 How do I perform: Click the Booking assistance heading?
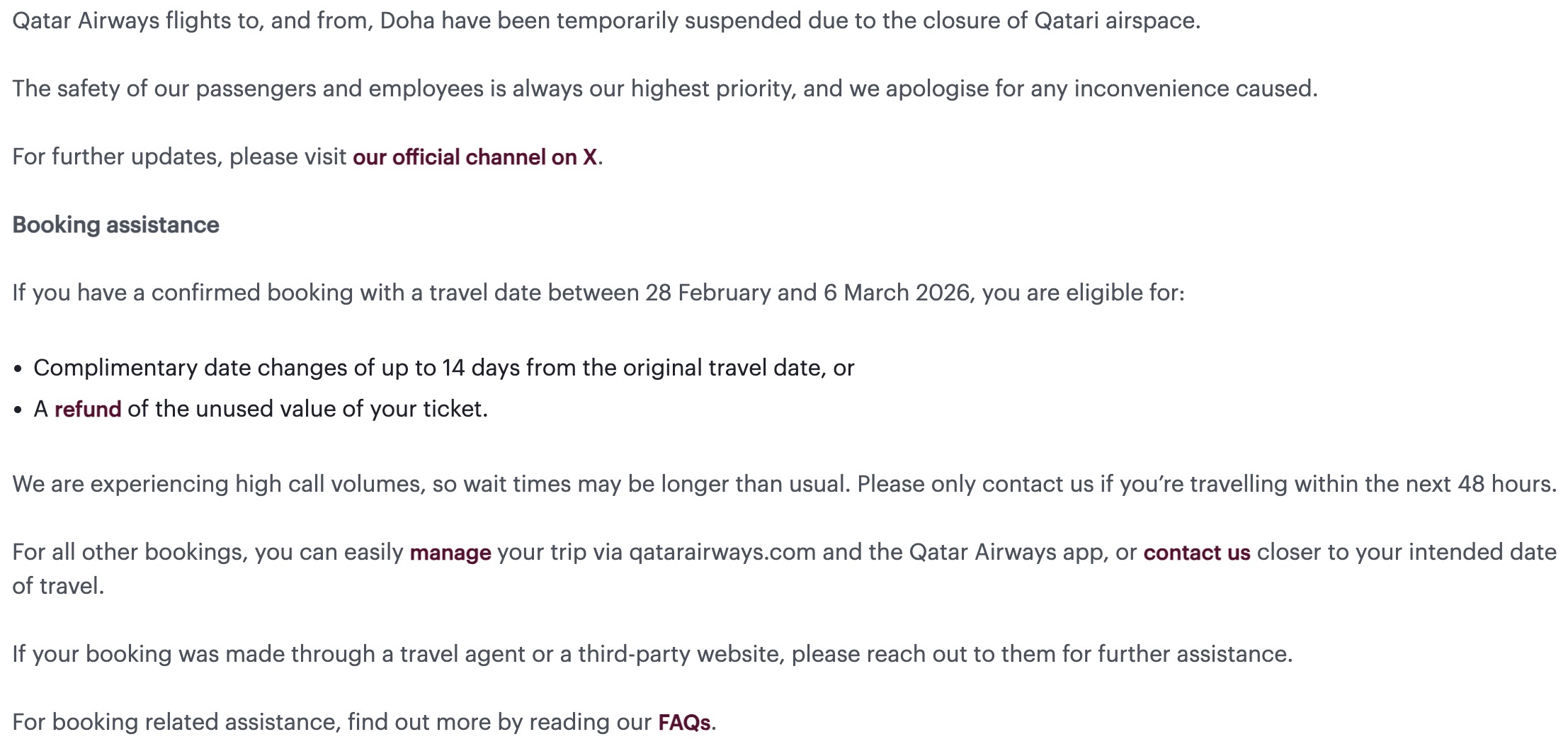[116, 225]
